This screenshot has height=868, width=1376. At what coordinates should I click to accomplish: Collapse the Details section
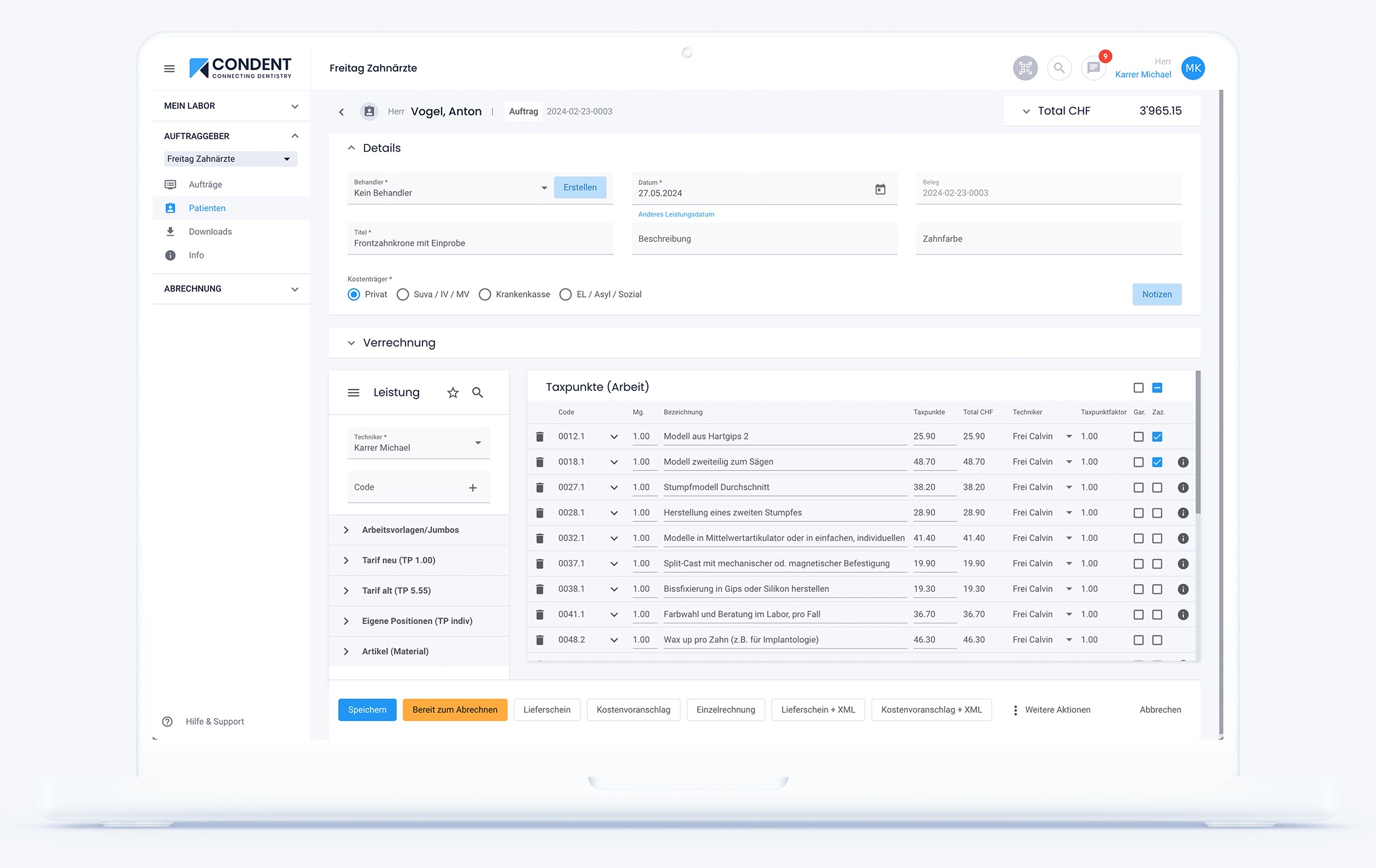[351, 147]
